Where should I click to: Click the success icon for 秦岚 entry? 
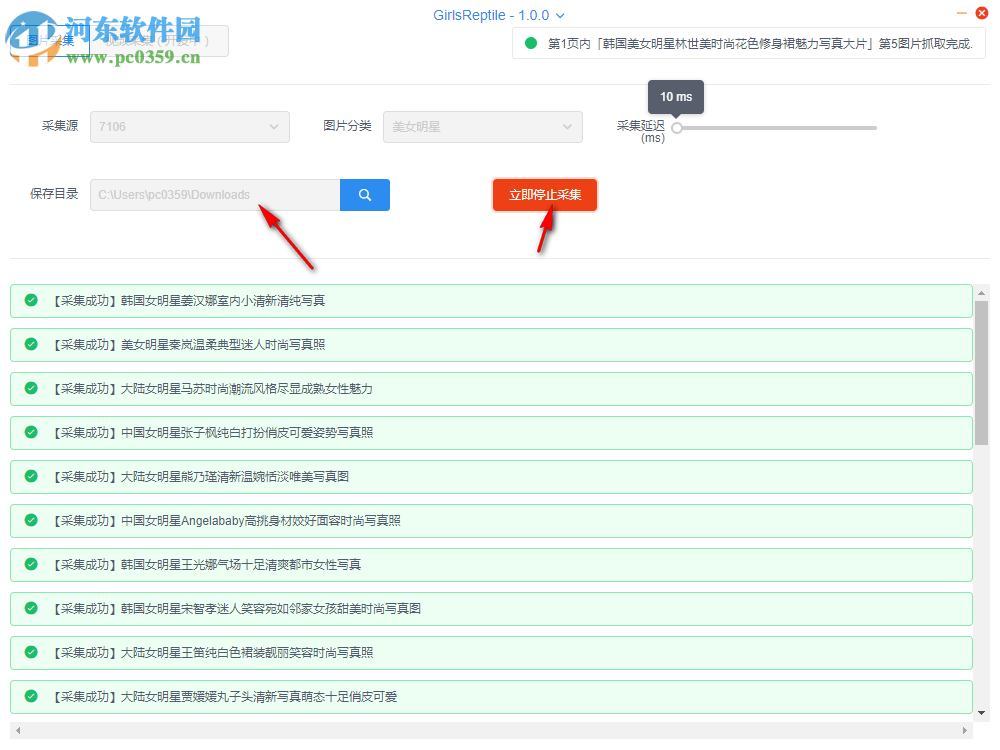(31, 344)
